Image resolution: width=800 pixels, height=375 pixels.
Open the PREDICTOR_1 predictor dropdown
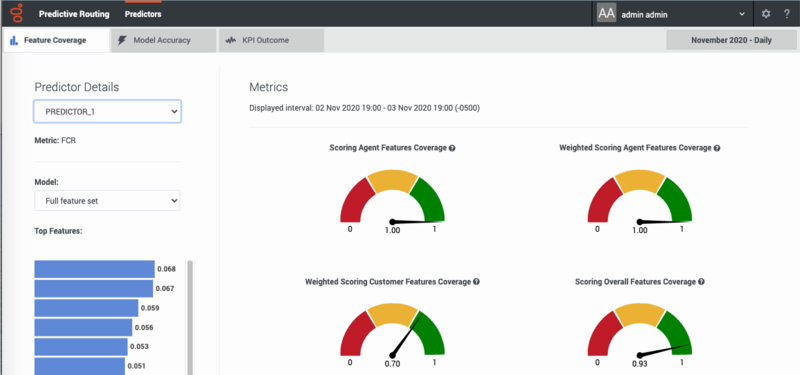(x=107, y=111)
